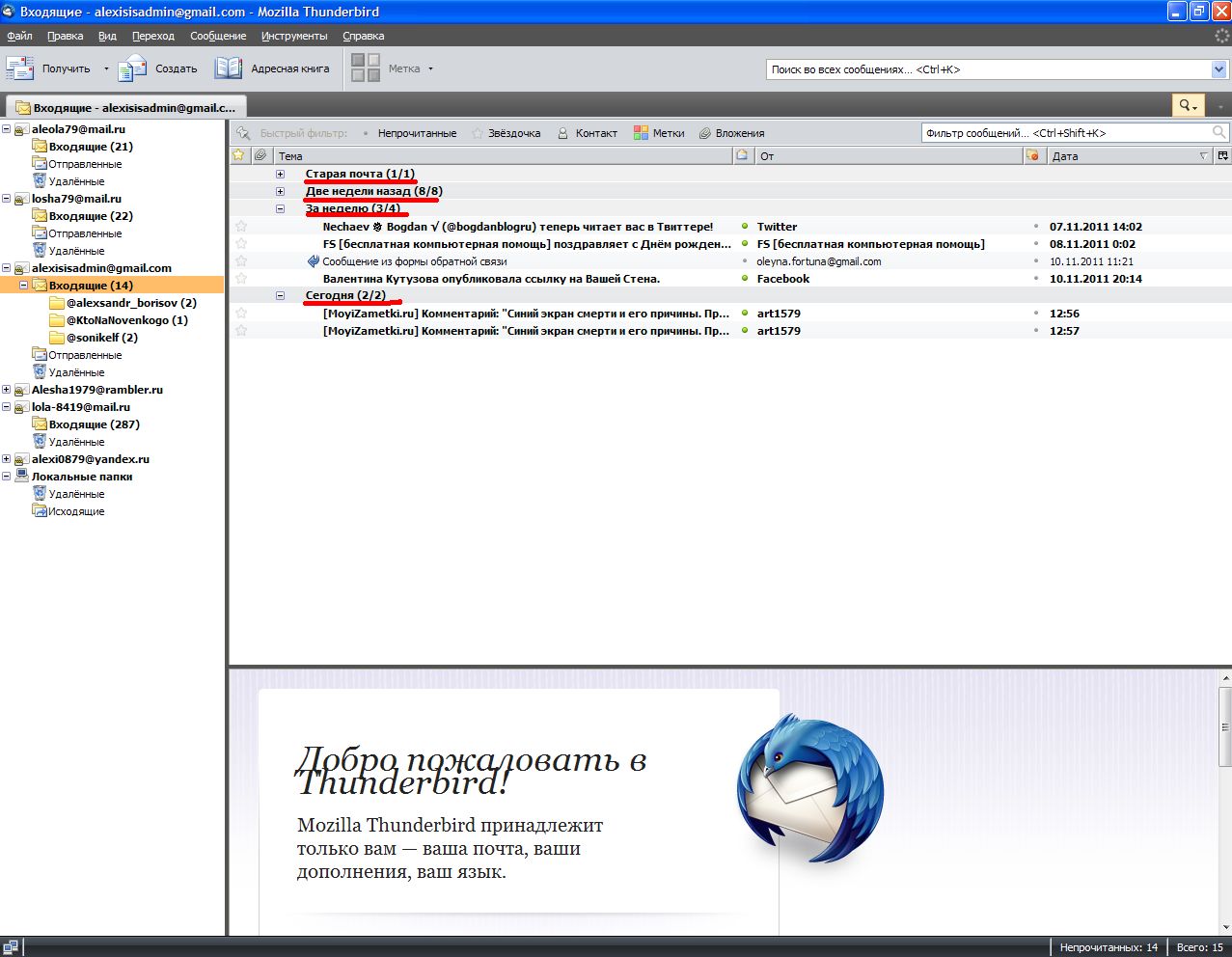Click the Получить mail icon

[19, 68]
